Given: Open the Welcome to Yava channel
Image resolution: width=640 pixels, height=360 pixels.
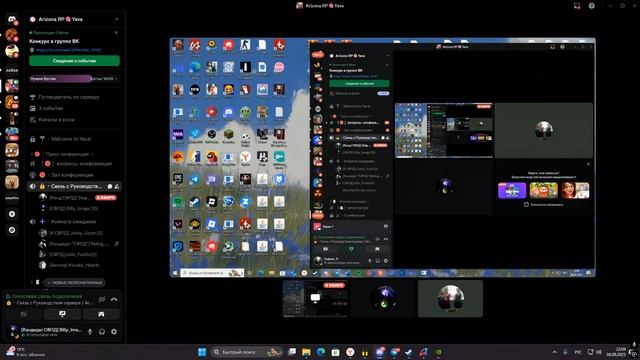Looking at the screenshot, I should (x=71, y=139).
